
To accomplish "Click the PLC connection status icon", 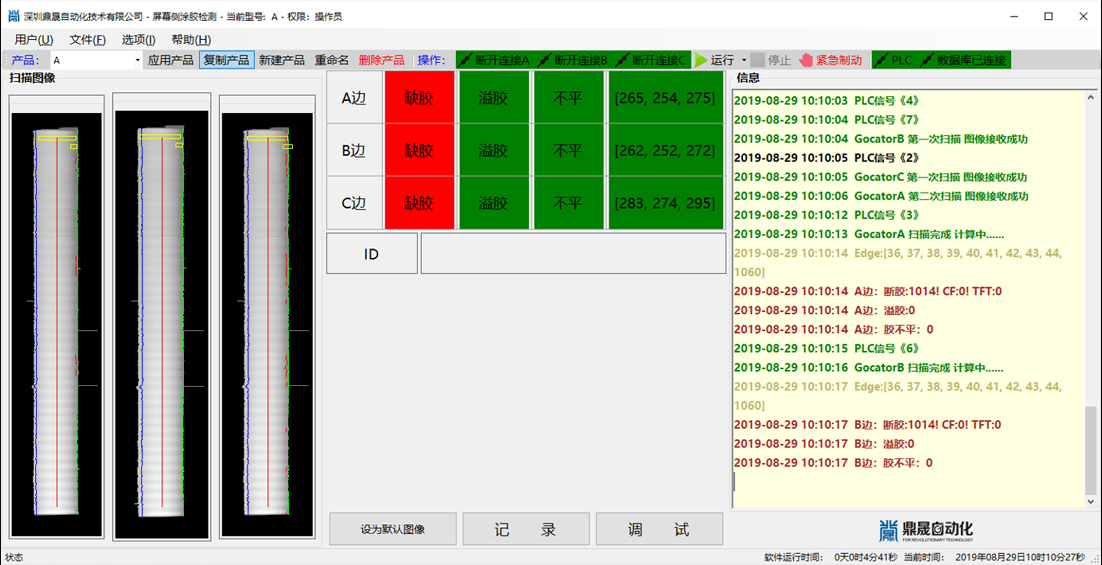I will [881, 60].
